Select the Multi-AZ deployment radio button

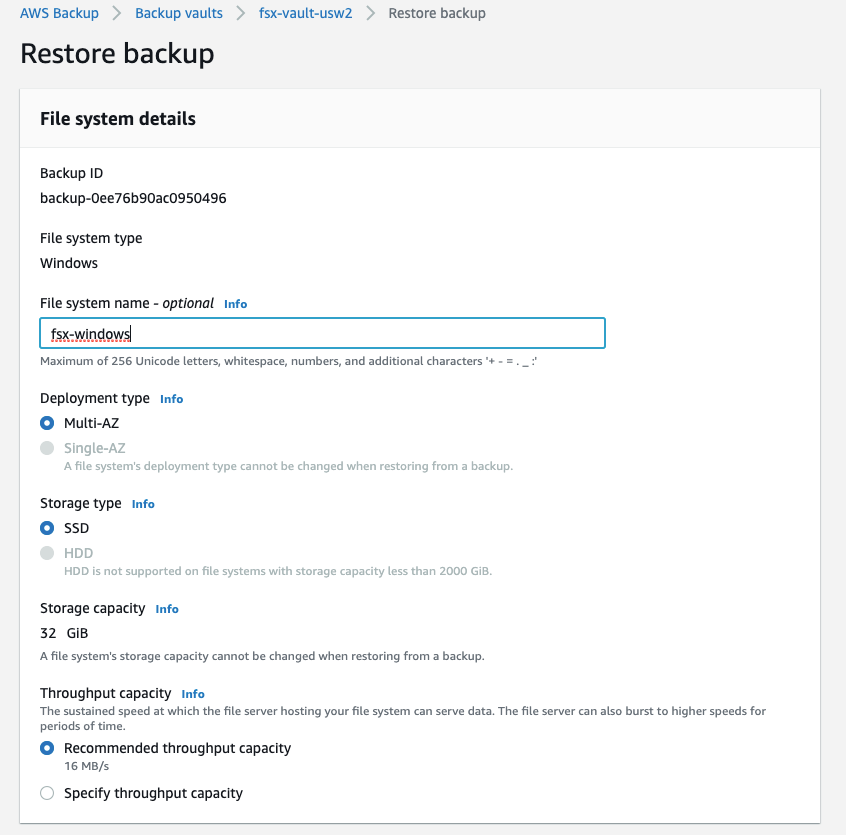47,423
